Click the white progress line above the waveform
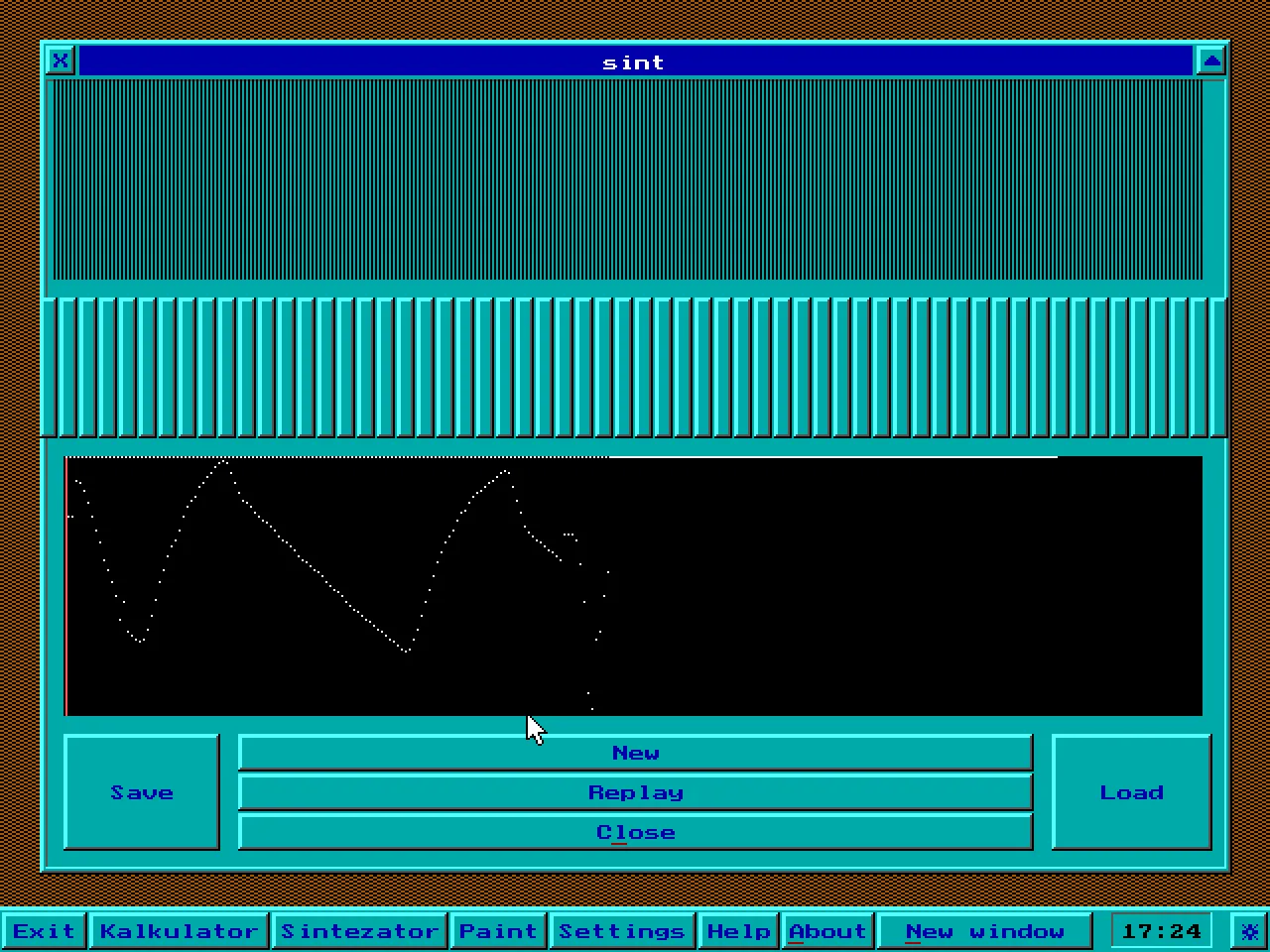Screen dimensions: 1270x952 tap(562, 457)
